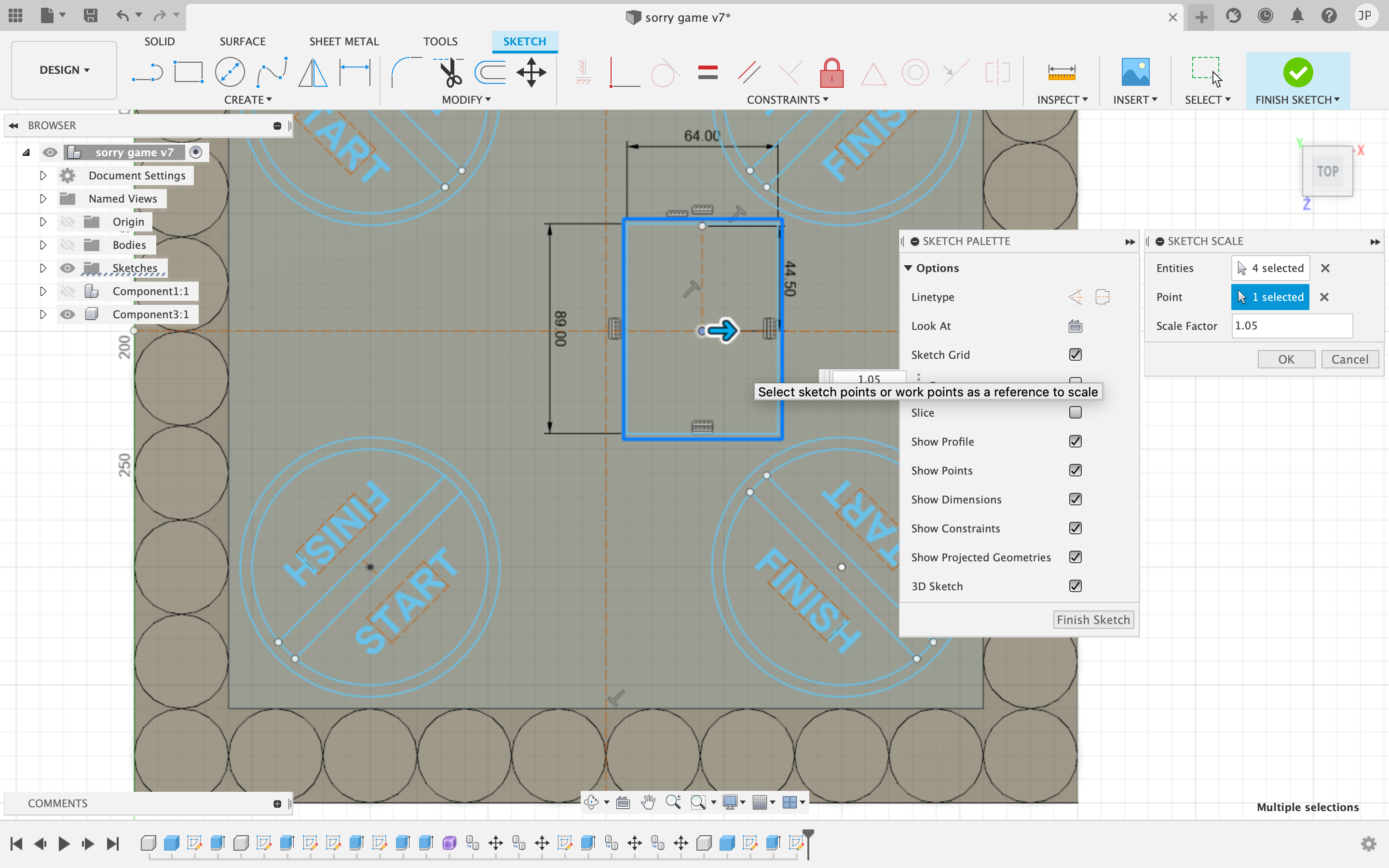Expand the Document Settings node

coord(43,176)
